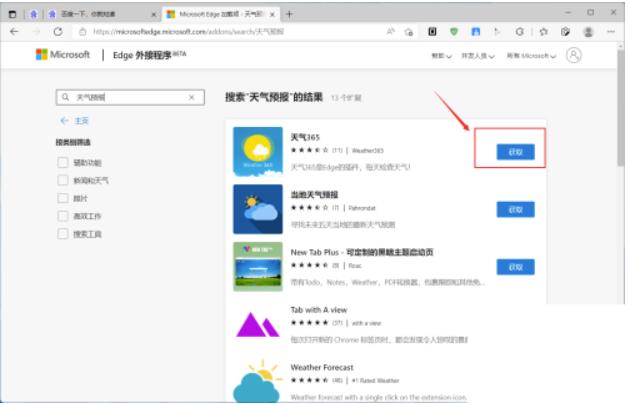Expand the 帮助 dropdown in page header
Screen dimensions: 629x404
(441, 56)
